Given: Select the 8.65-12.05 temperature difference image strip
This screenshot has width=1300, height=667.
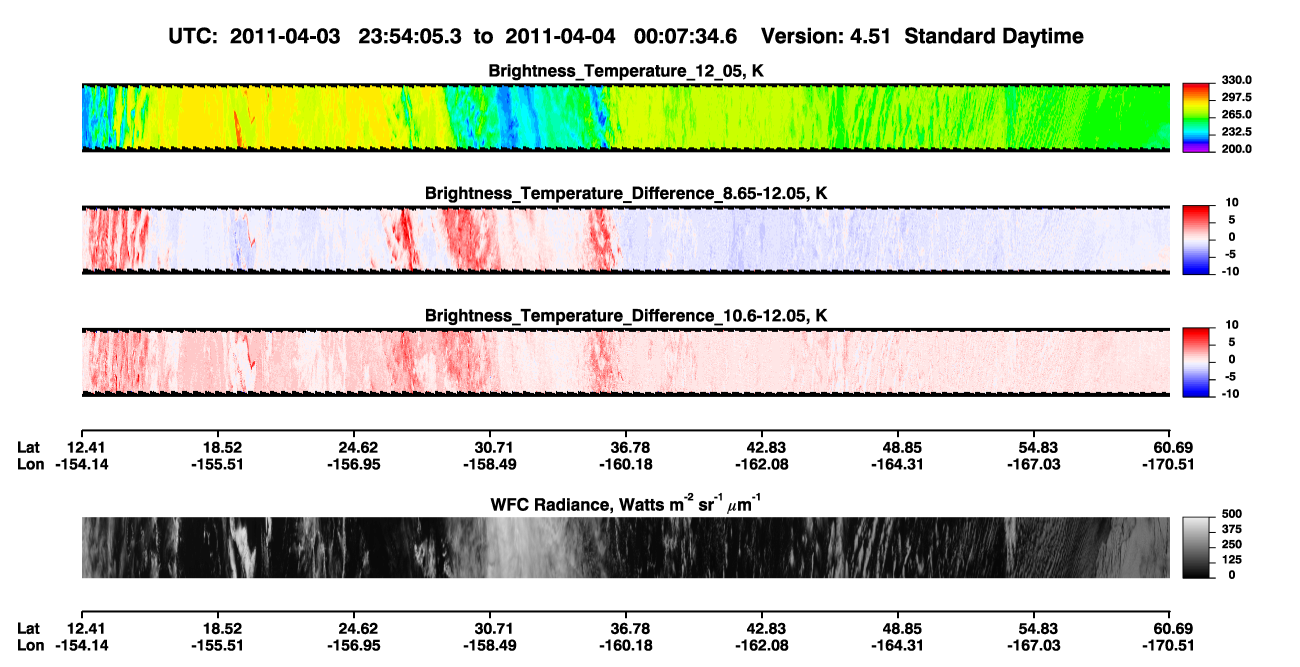Looking at the screenshot, I should (625, 240).
